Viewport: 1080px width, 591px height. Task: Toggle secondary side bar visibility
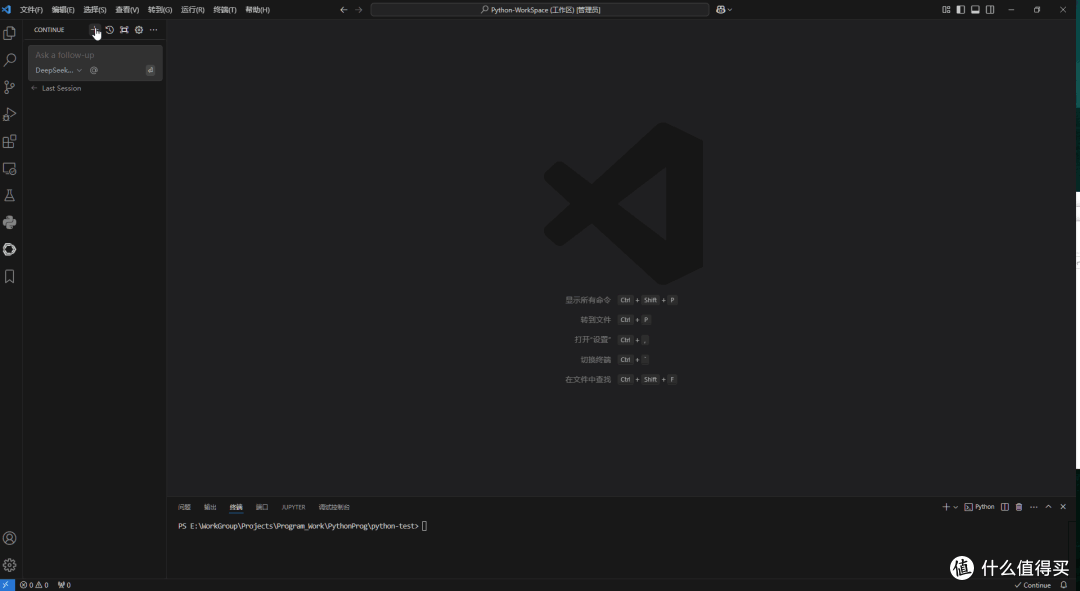(990, 10)
